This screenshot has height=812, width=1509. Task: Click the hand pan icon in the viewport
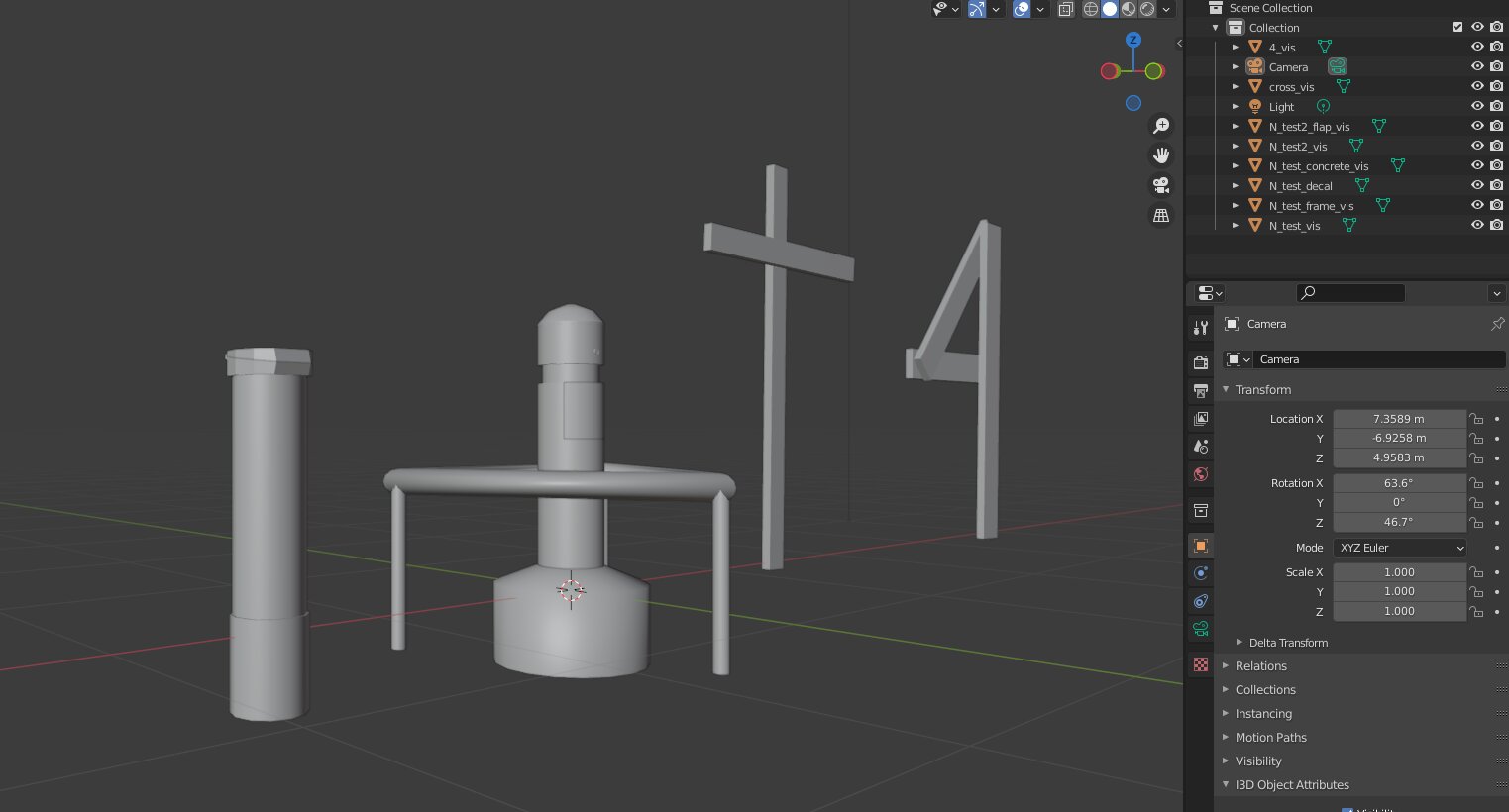pyautogui.click(x=1161, y=155)
